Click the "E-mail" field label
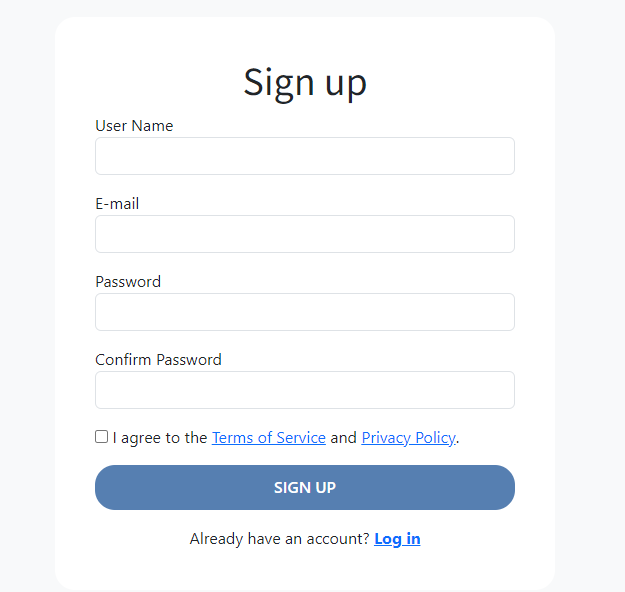625x592 pixels. click(117, 204)
